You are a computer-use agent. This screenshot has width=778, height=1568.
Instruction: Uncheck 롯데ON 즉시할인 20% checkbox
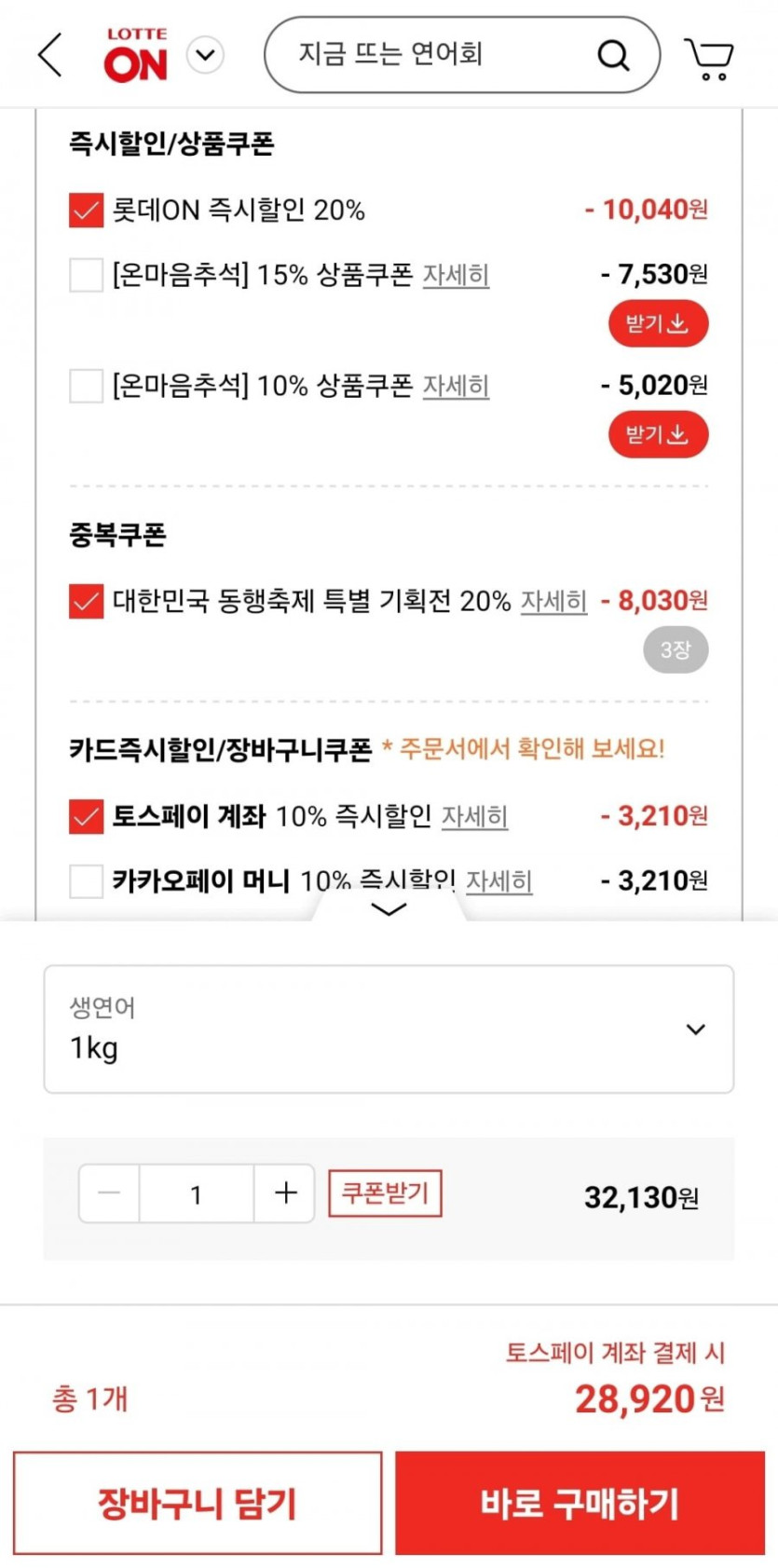(86, 211)
